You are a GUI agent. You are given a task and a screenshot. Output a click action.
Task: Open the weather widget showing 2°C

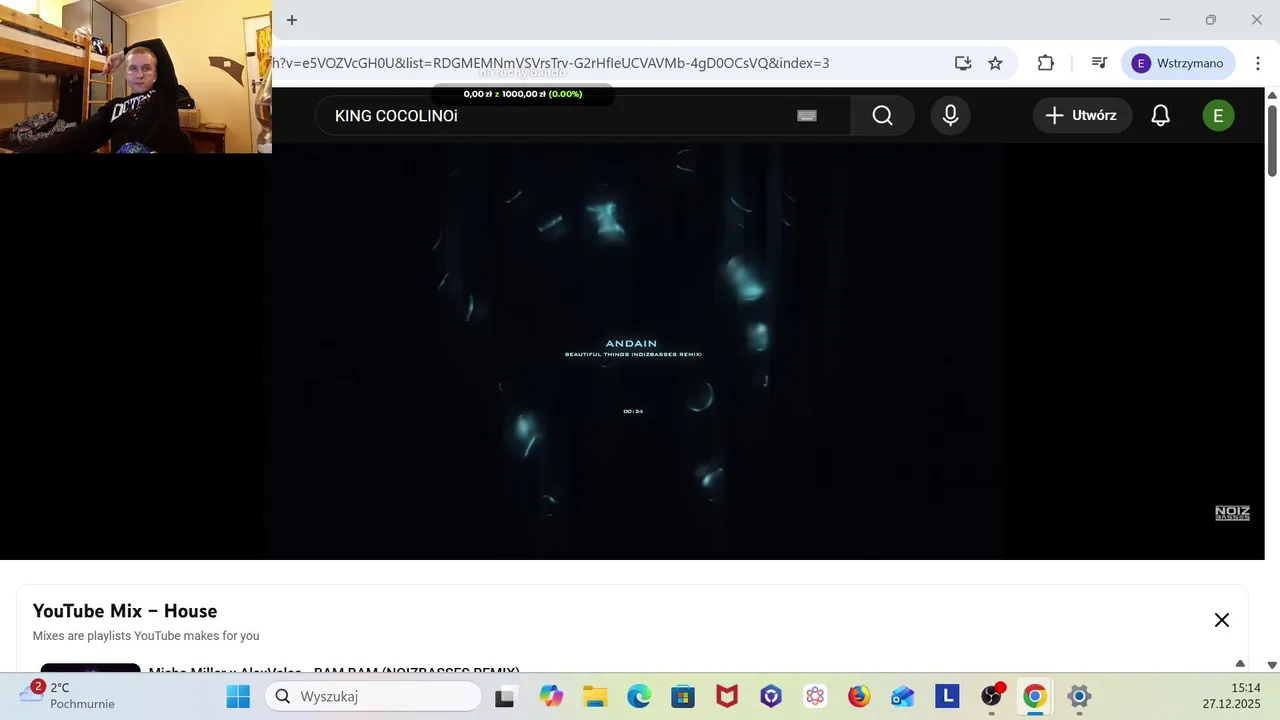click(x=68, y=695)
